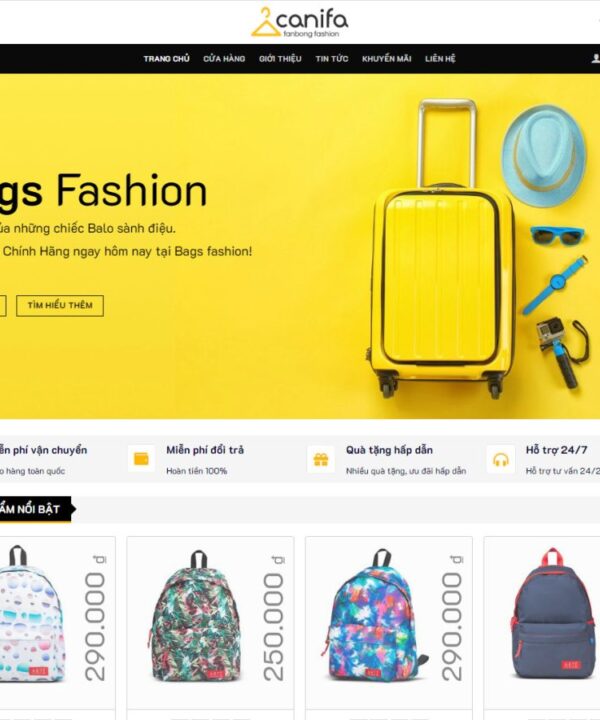Select KHUYẾN MÃI in navigation bar
The image size is (600, 720).
[387, 59]
